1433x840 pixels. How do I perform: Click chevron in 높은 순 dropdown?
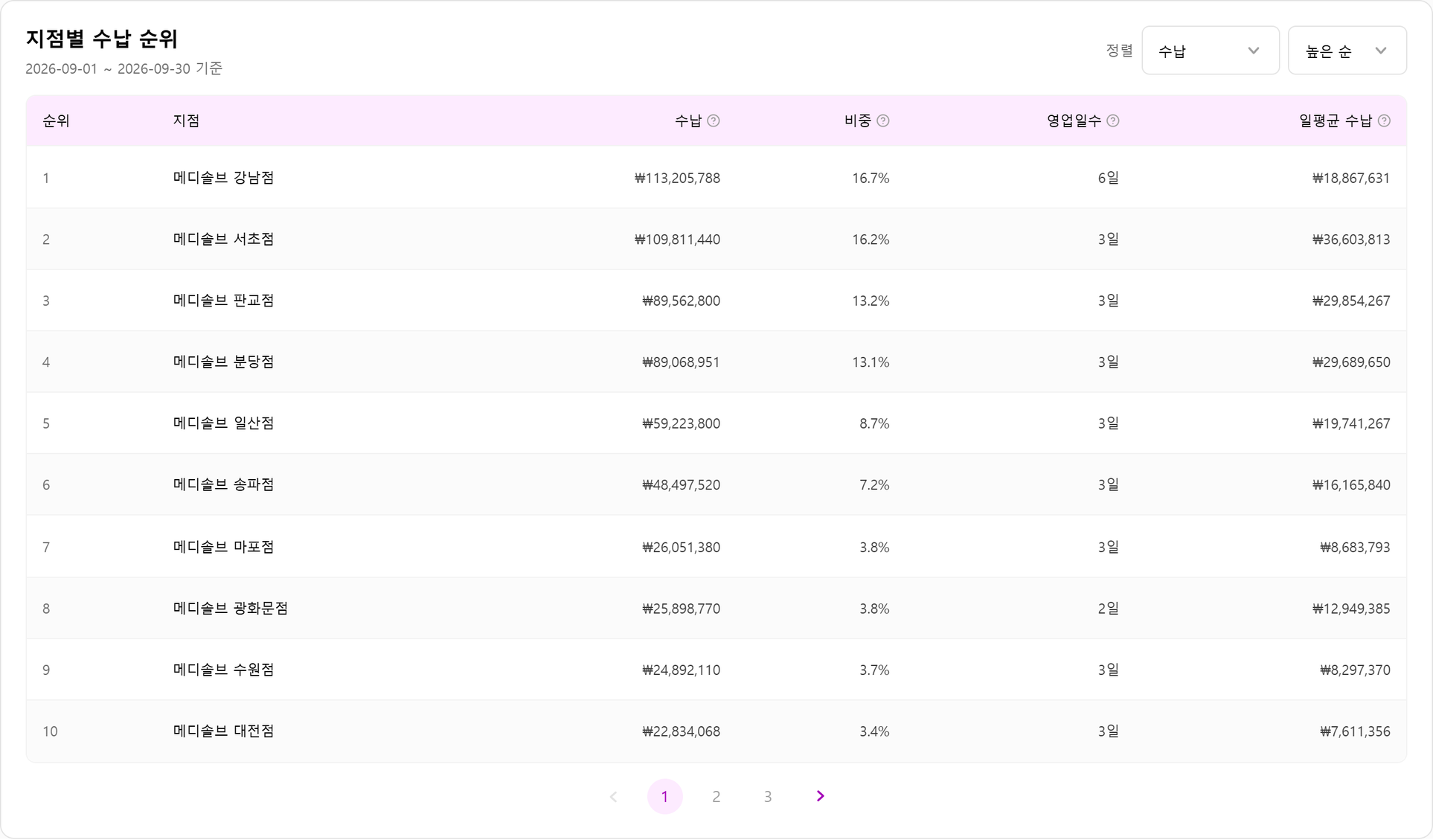click(1381, 51)
